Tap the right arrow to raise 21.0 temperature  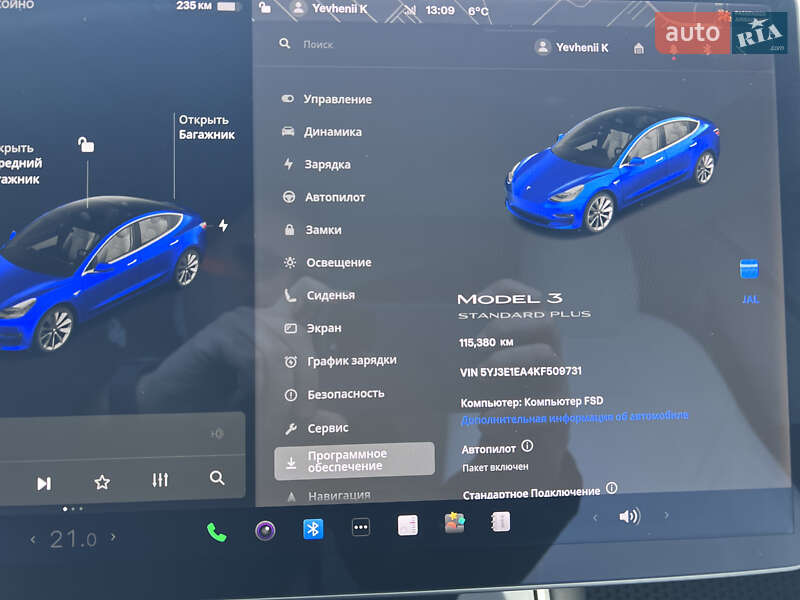point(112,536)
